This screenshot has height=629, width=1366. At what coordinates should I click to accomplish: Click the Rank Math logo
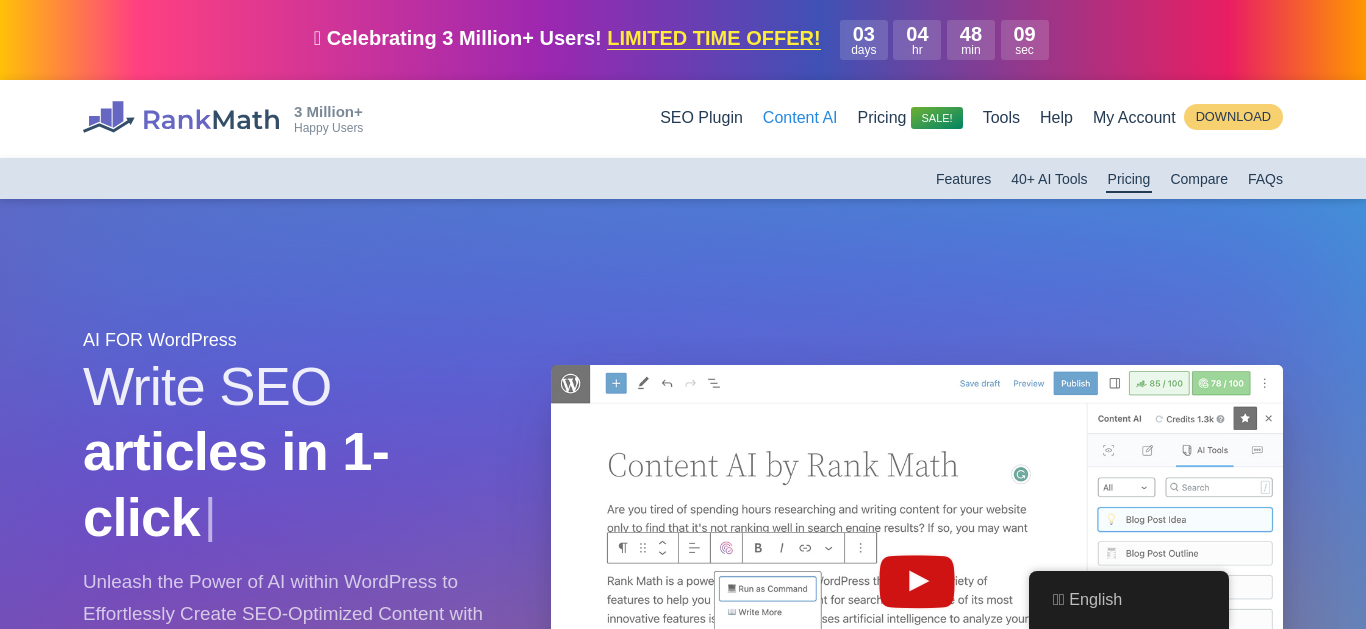(181, 119)
